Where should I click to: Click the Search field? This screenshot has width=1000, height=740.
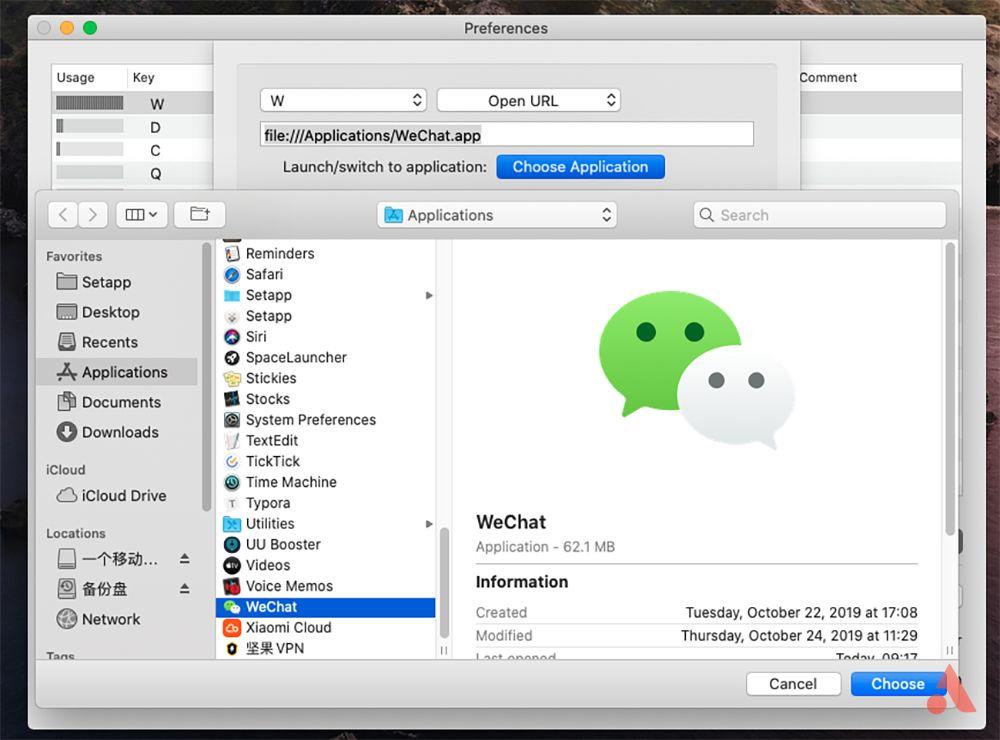820,215
